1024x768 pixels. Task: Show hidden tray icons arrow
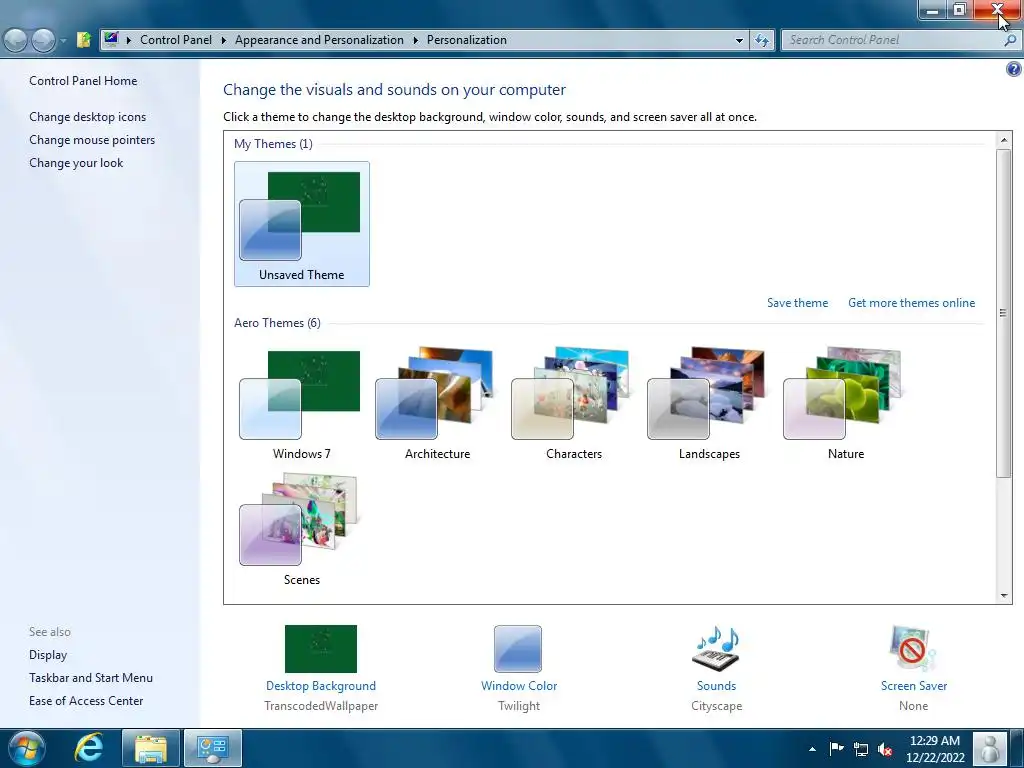812,749
